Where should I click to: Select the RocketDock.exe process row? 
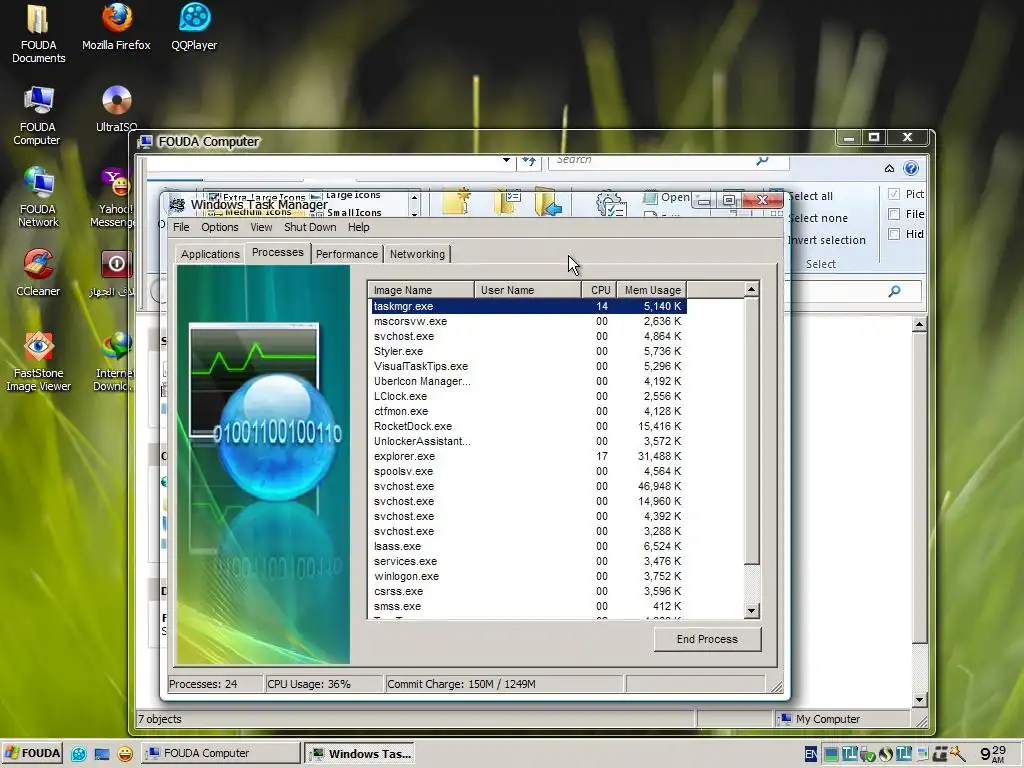pos(529,426)
